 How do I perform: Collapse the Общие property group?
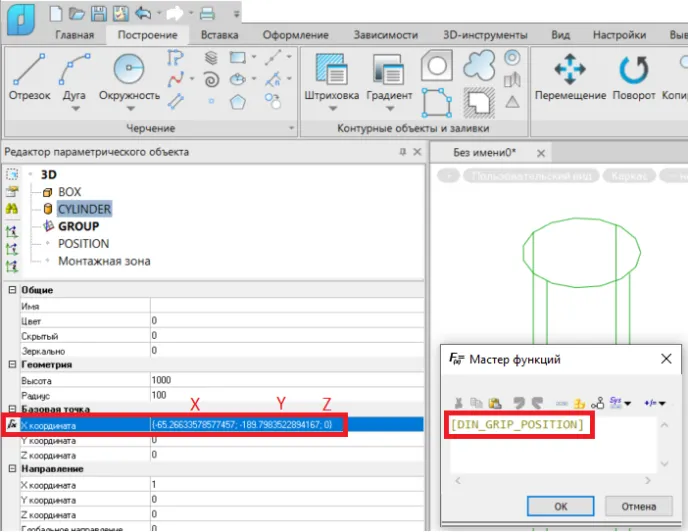point(12,290)
